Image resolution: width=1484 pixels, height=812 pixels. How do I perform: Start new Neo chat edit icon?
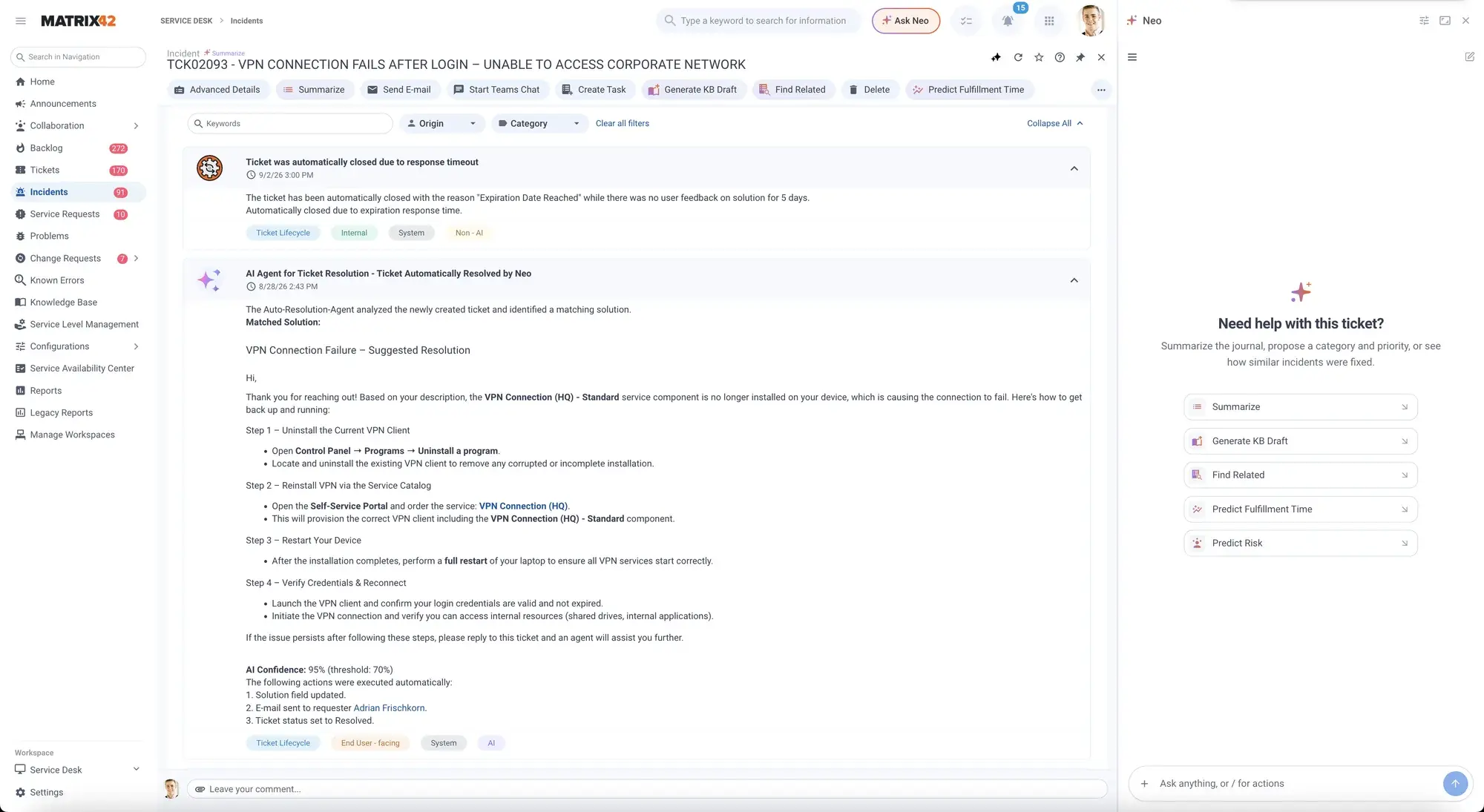pos(1469,57)
